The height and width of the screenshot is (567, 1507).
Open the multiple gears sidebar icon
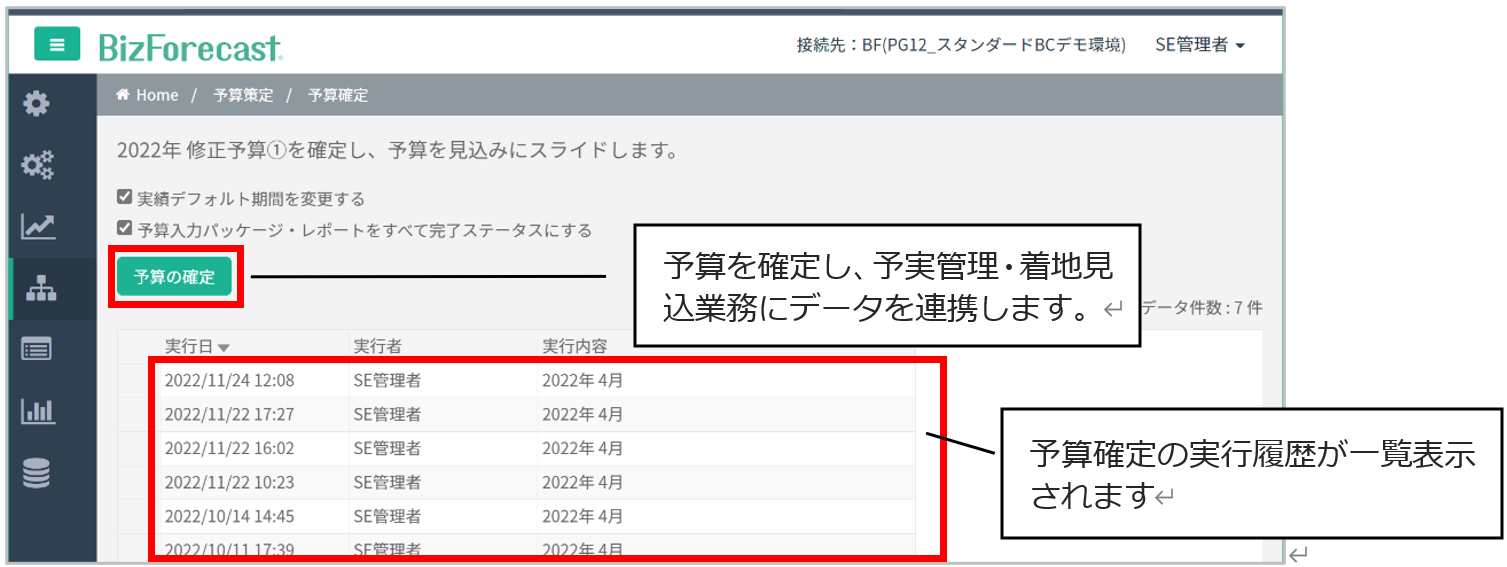coord(37,165)
